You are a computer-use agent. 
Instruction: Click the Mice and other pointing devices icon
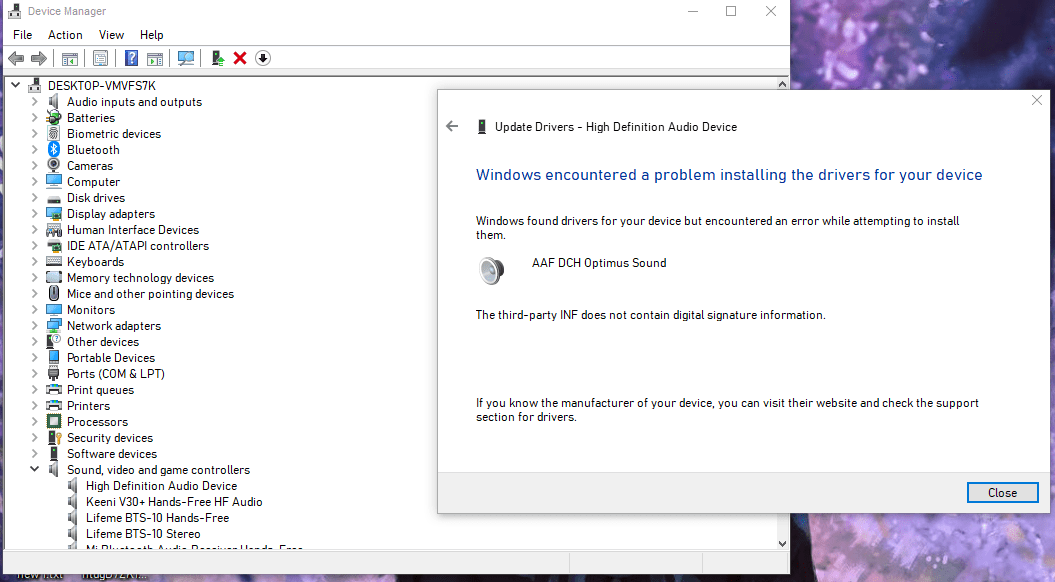54,294
